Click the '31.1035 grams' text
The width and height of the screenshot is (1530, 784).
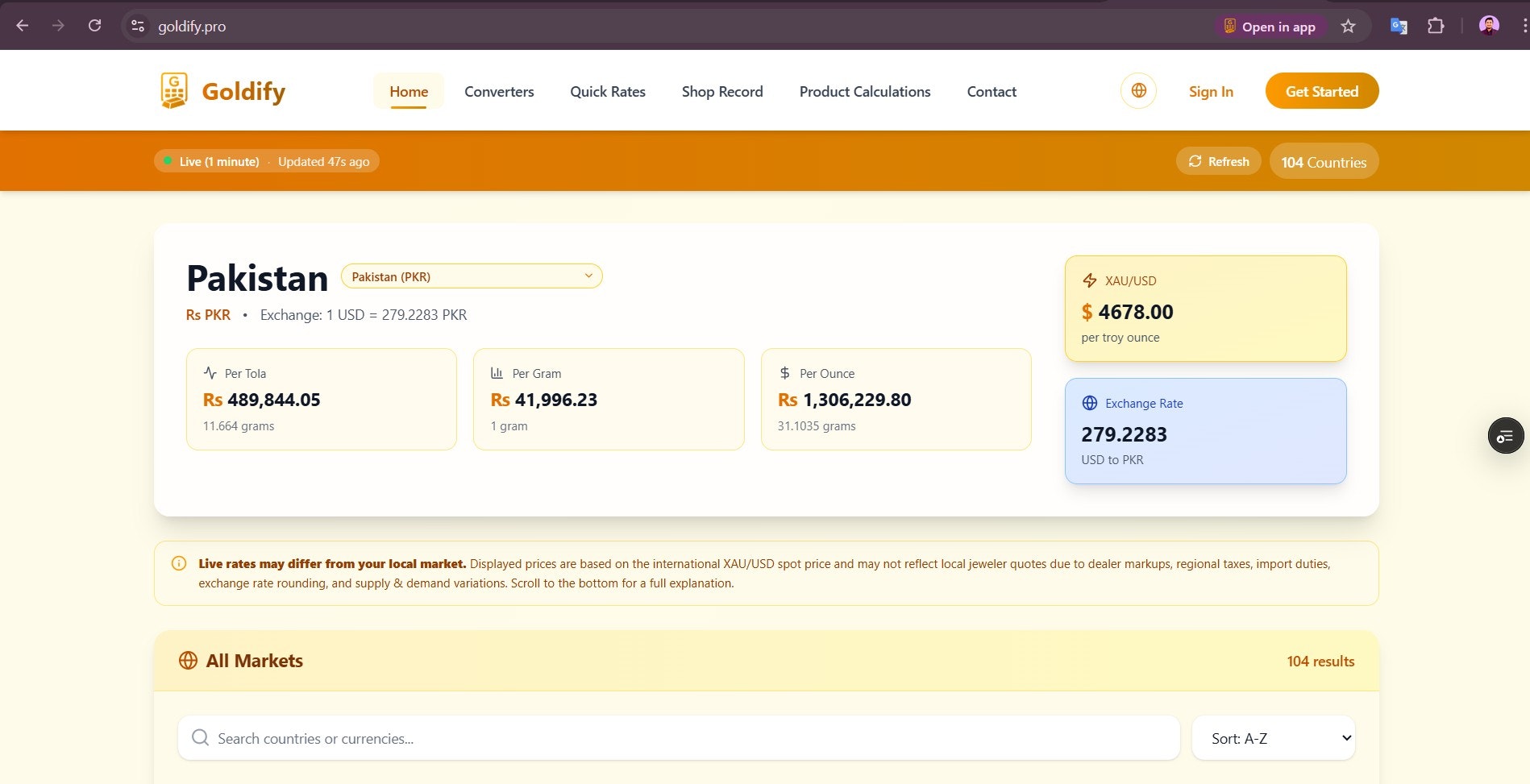(817, 426)
